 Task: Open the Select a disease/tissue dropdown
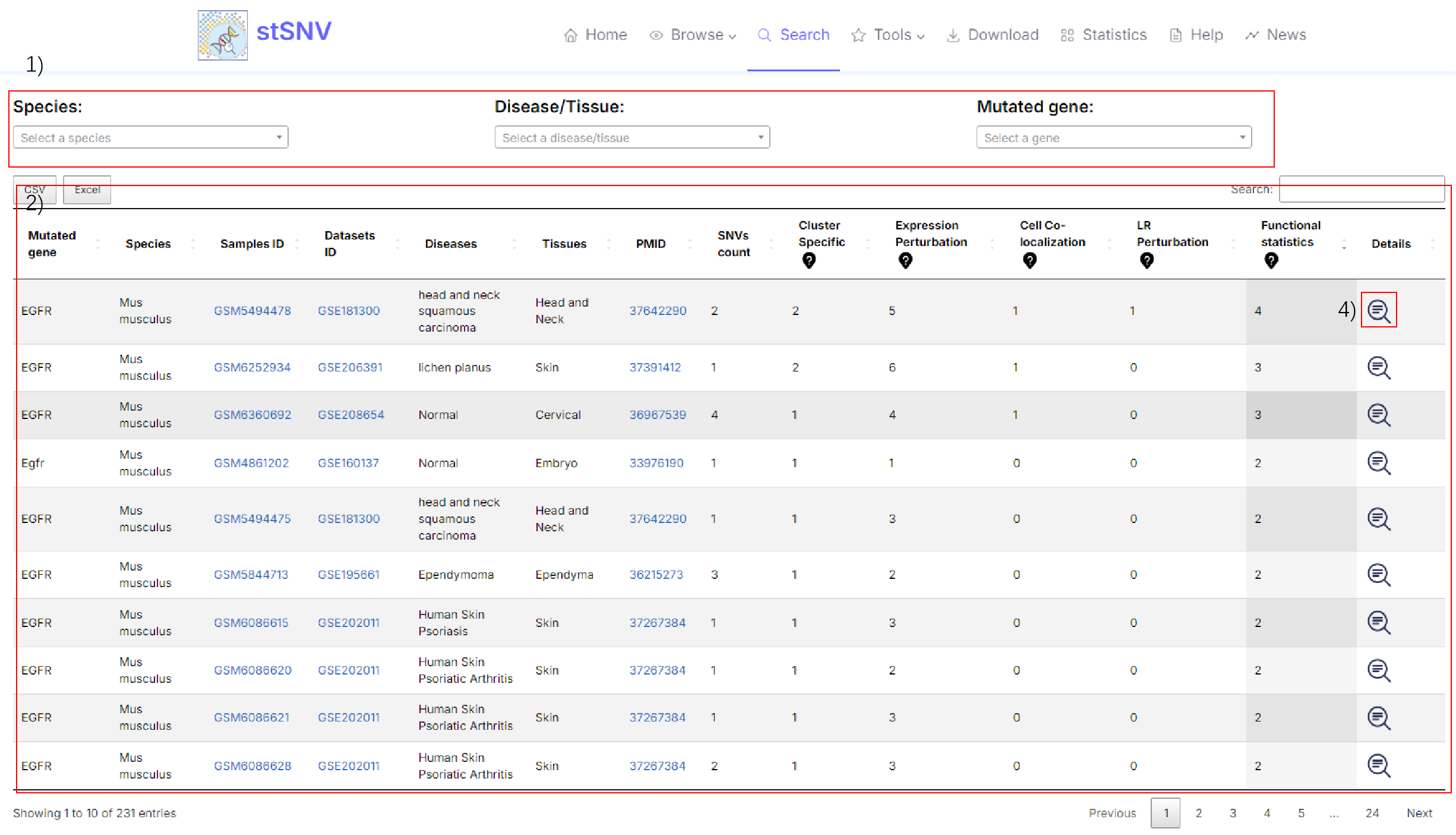pyautogui.click(x=632, y=137)
